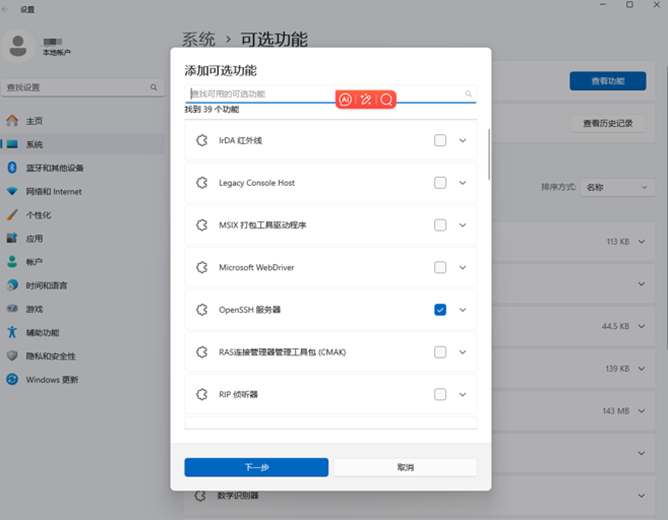Viewport: 668px width, 520px height.
Task: Select the Microsoft WebDriver checkbox
Action: click(440, 267)
